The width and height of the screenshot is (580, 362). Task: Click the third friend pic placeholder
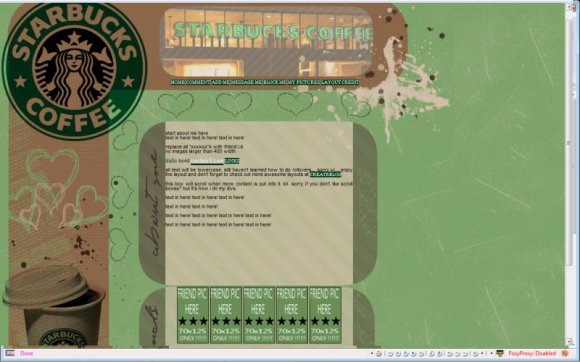[259, 315]
